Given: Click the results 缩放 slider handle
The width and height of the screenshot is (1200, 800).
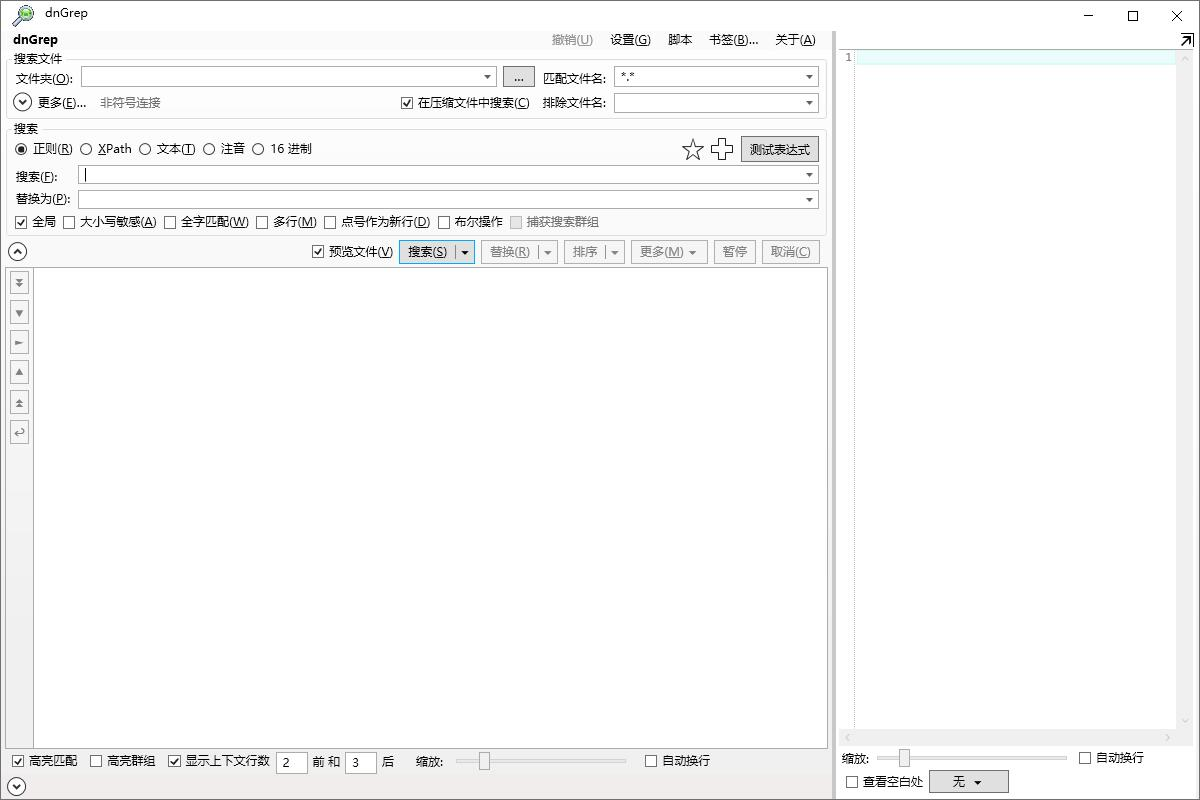Looking at the screenshot, I should 484,761.
